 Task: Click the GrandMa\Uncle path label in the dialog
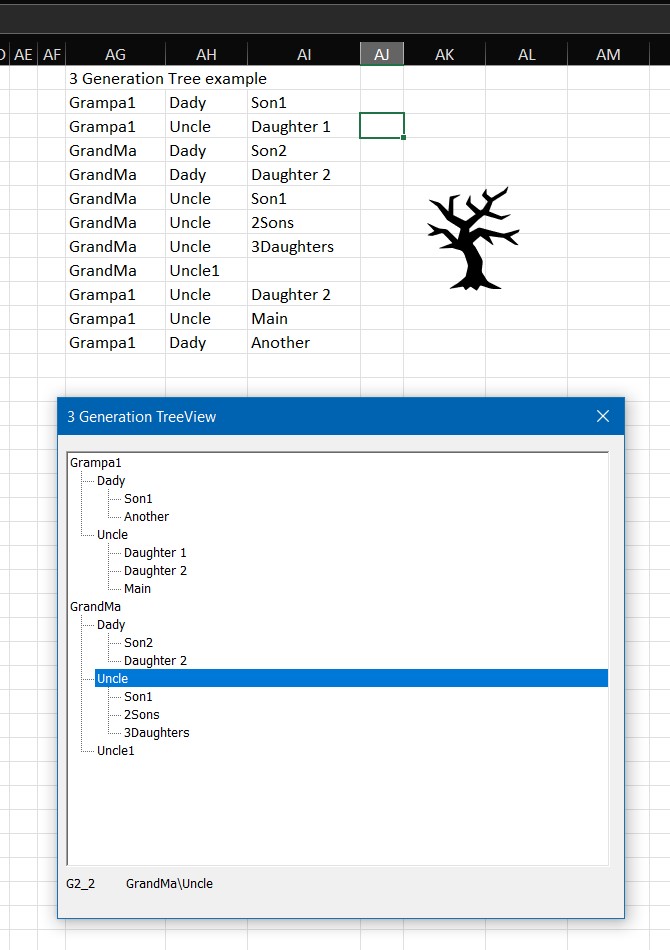(169, 883)
